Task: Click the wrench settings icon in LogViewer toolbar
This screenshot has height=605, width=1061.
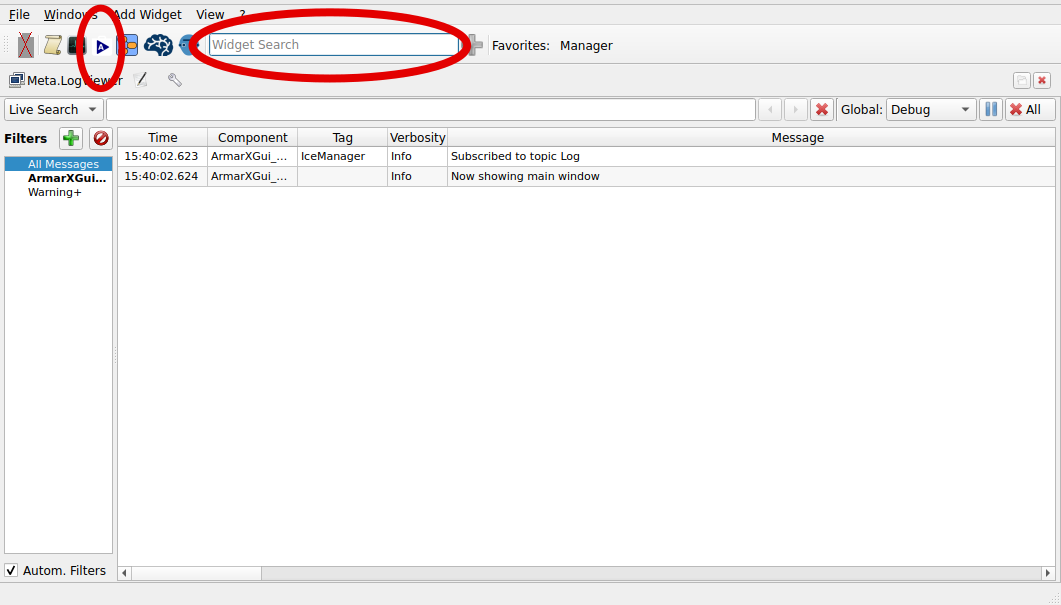Action: [x=175, y=79]
